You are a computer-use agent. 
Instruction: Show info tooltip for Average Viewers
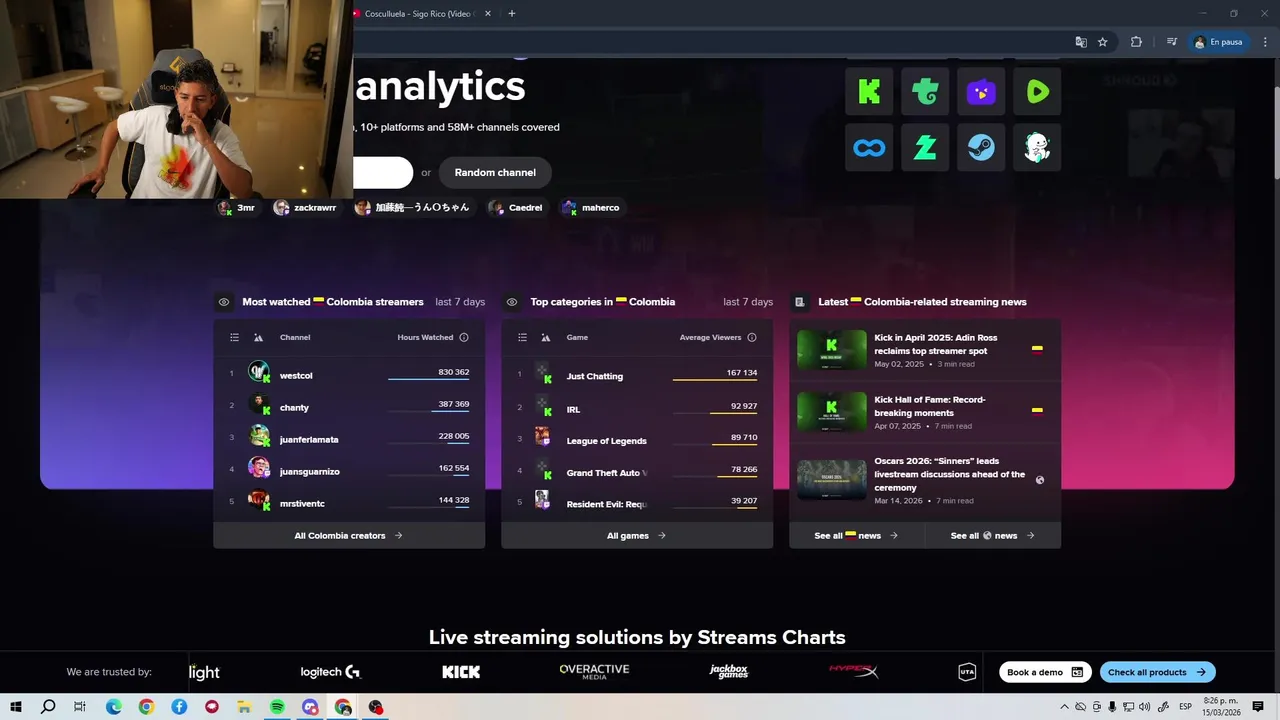point(752,337)
